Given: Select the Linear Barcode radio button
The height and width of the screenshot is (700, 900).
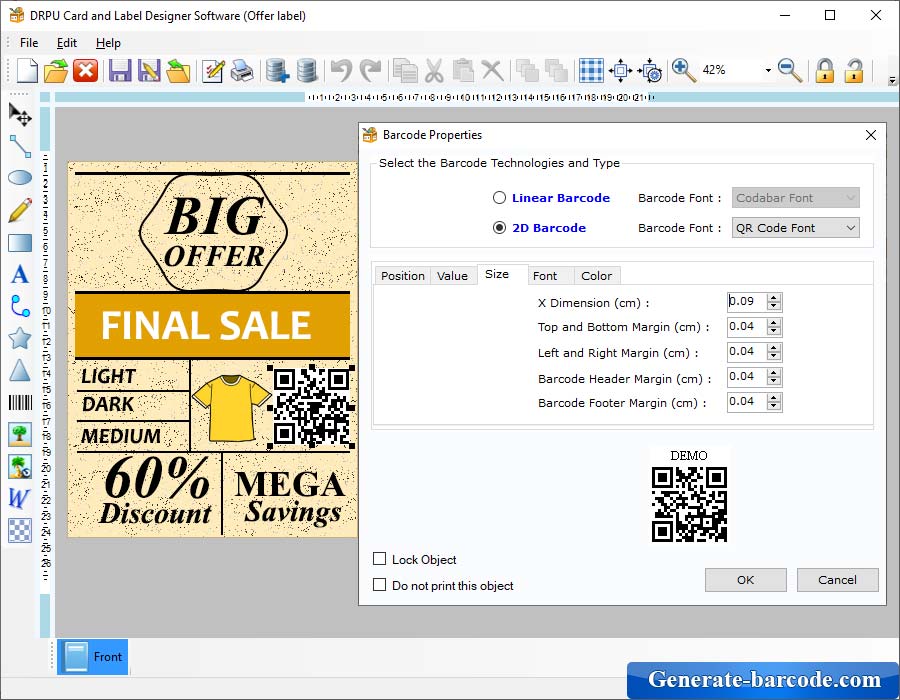Looking at the screenshot, I should pyautogui.click(x=499, y=198).
